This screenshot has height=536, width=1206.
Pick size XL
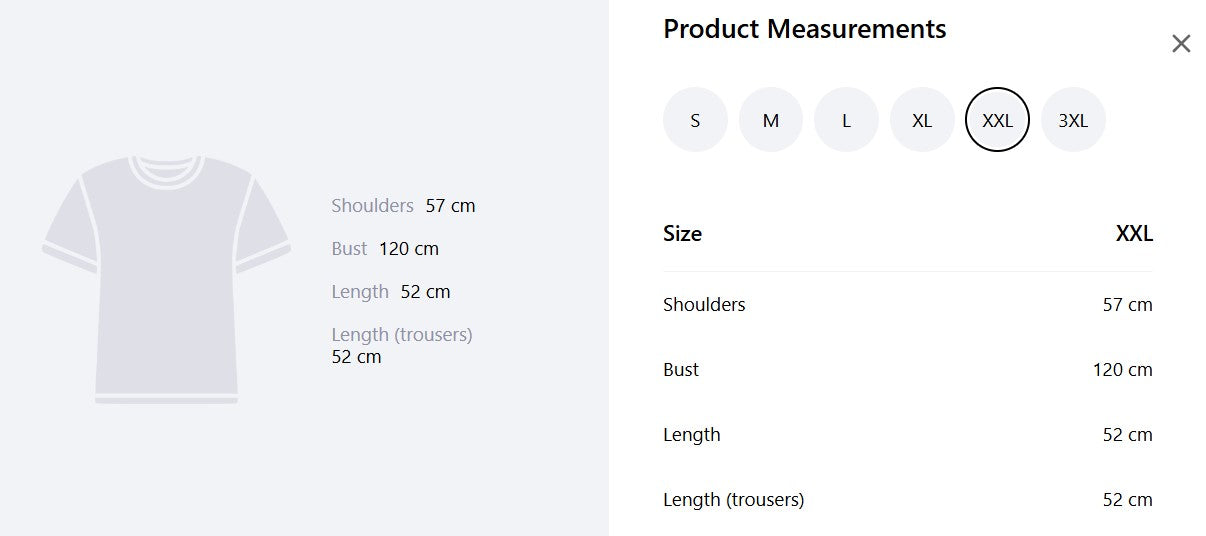point(922,120)
